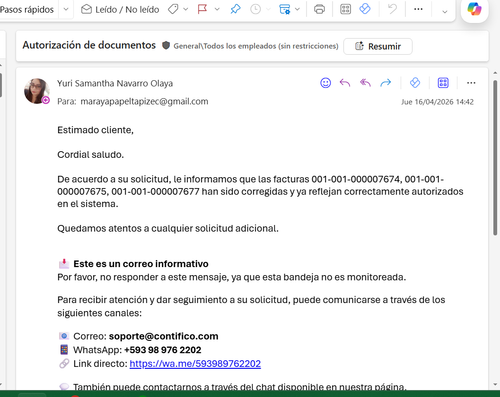Click WhatsApp number +593 98 976 2202
This screenshot has width=500, height=397.
tap(163, 350)
